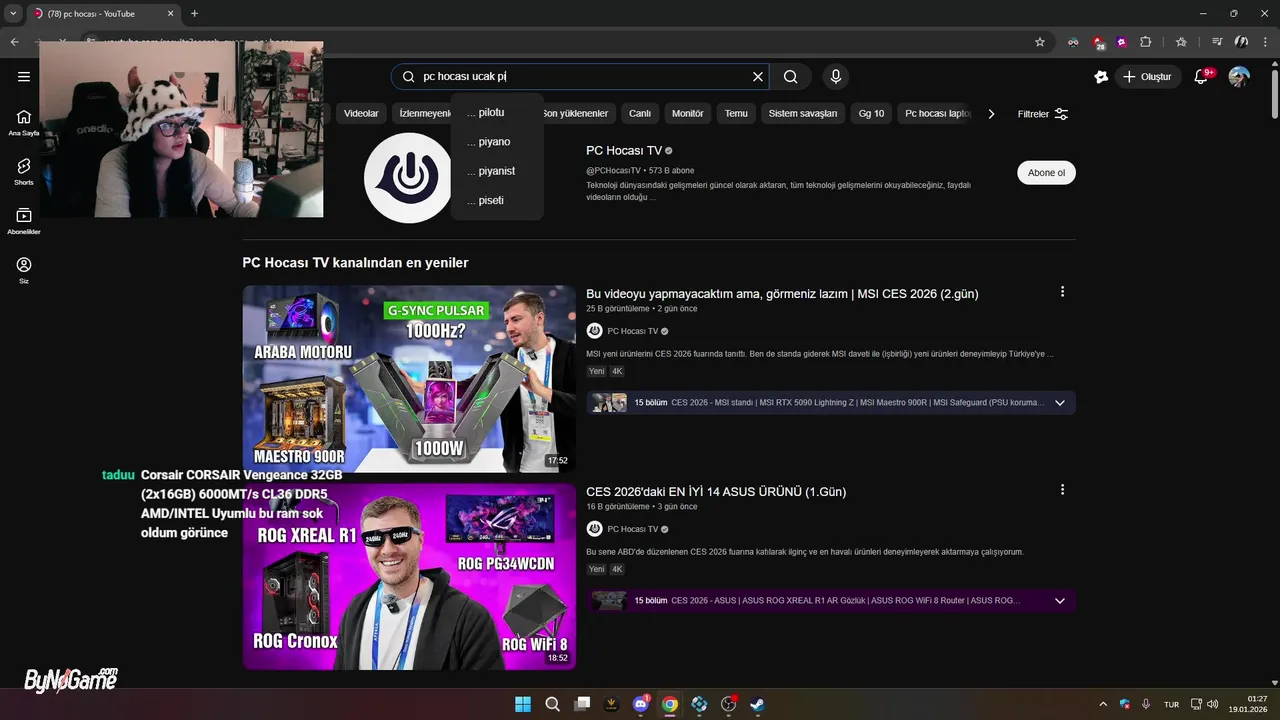Open the TUR language switcher in tray
Screen dimensions: 1280x720
pos(1171,705)
